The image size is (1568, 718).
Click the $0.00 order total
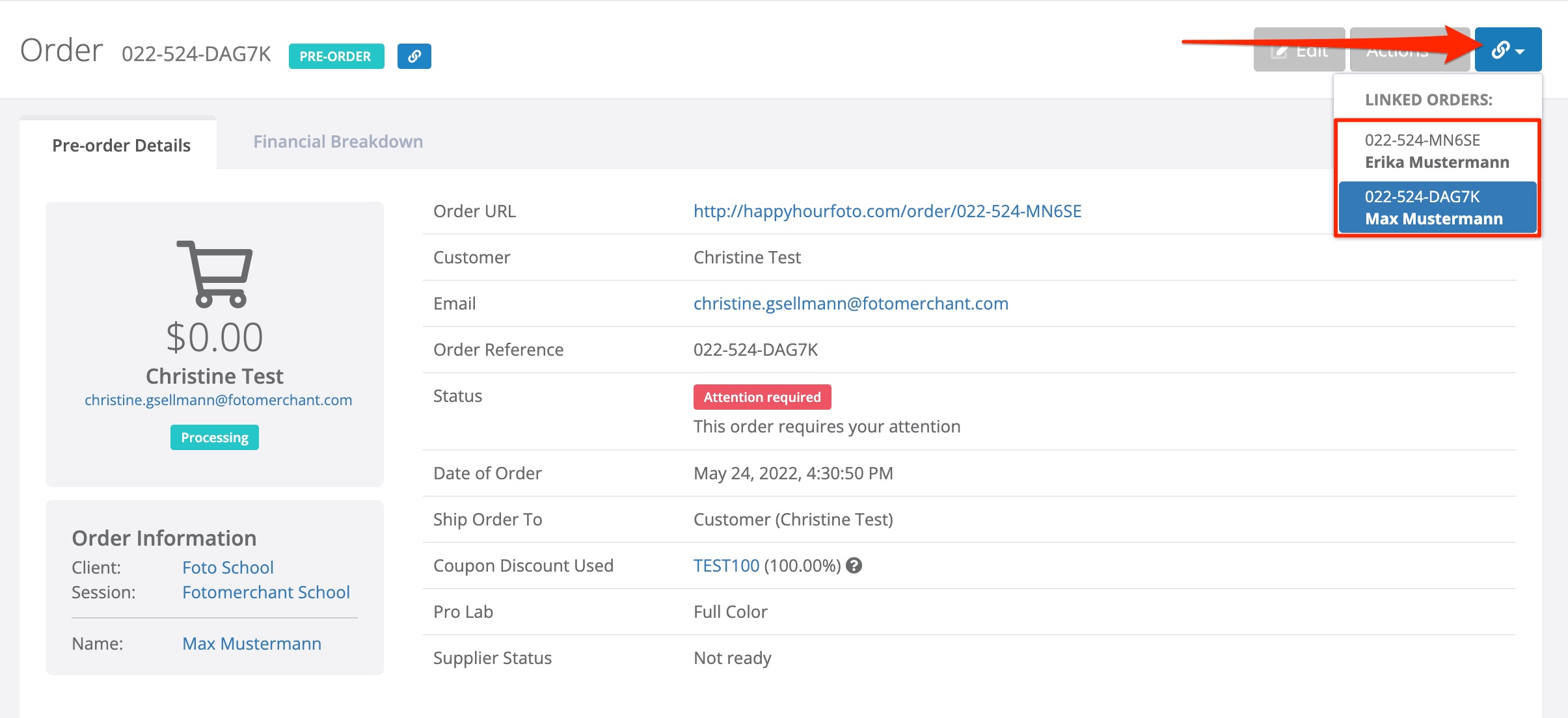(x=215, y=338)
